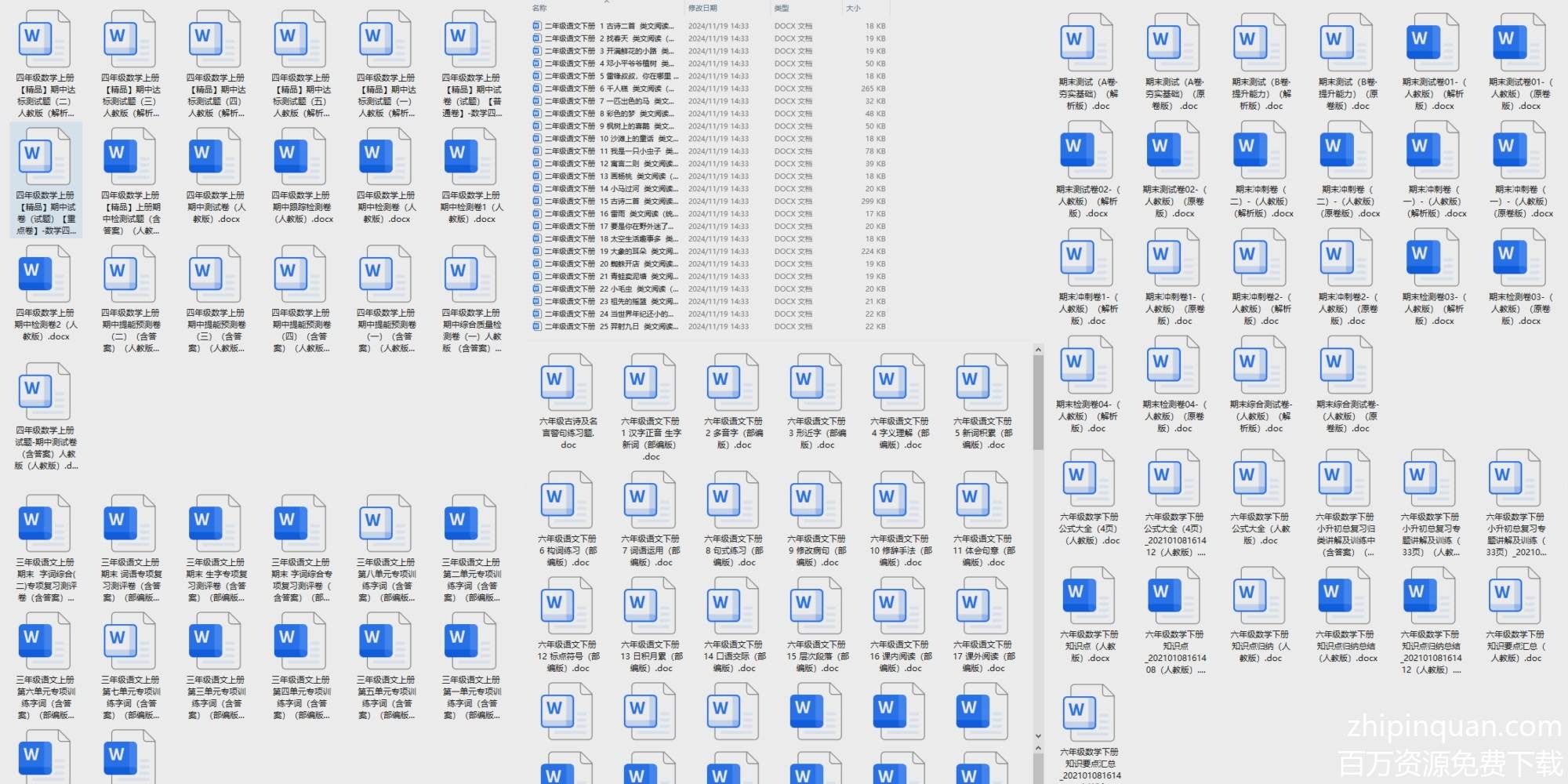Image resolution: width=1568 pixels, height=784 pixels.
Task: Click the small Word icon beside '6 千人糕'
Action: click(x=536, y=89)
